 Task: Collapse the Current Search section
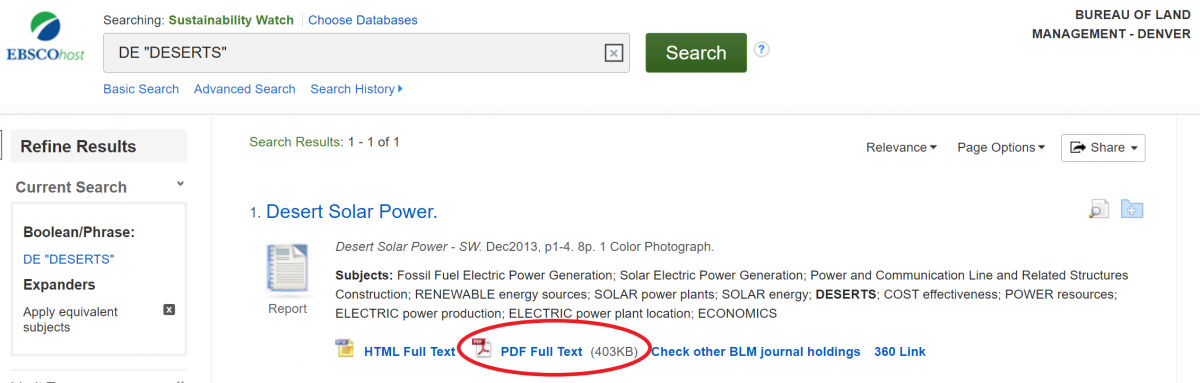pos(180,184)
